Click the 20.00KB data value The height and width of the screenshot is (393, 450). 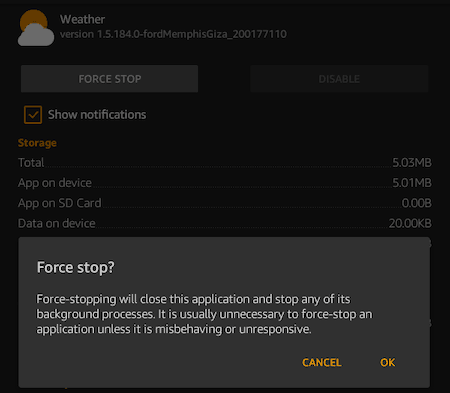coord(410,223)
